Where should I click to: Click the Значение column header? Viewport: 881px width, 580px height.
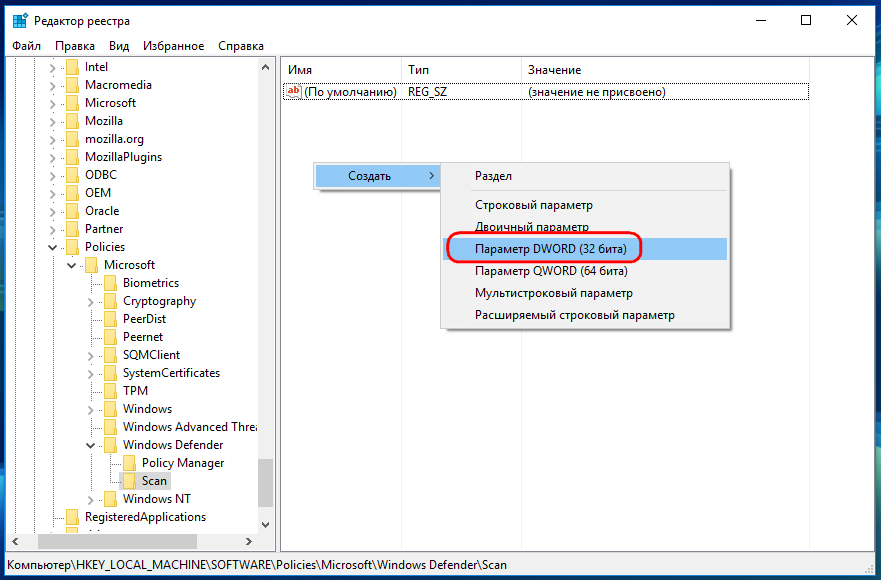click(665, 70)
